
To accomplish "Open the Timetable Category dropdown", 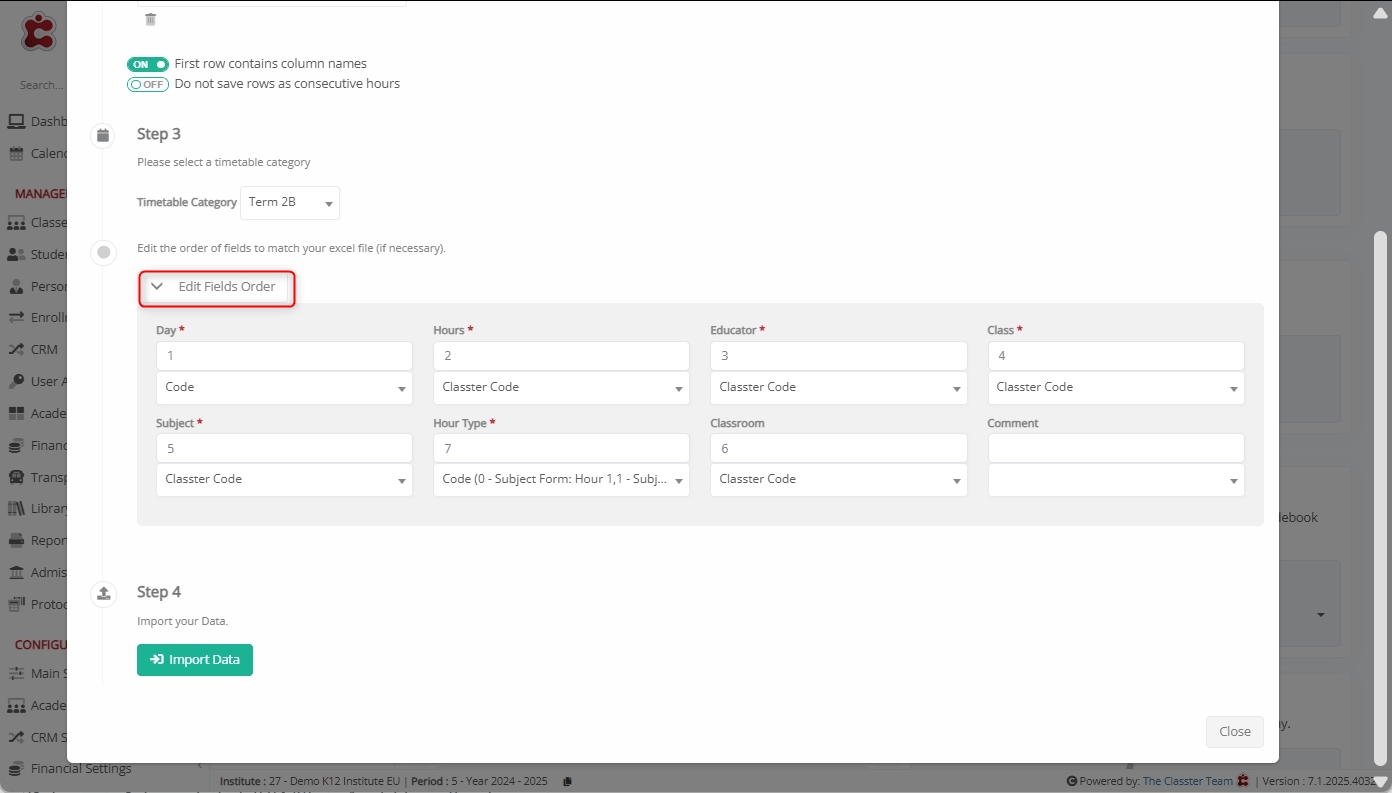I will 290,202.
